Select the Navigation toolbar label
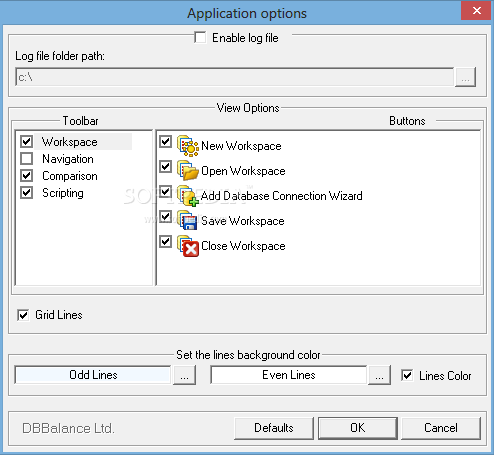494x455 pixels. point(68,159)
